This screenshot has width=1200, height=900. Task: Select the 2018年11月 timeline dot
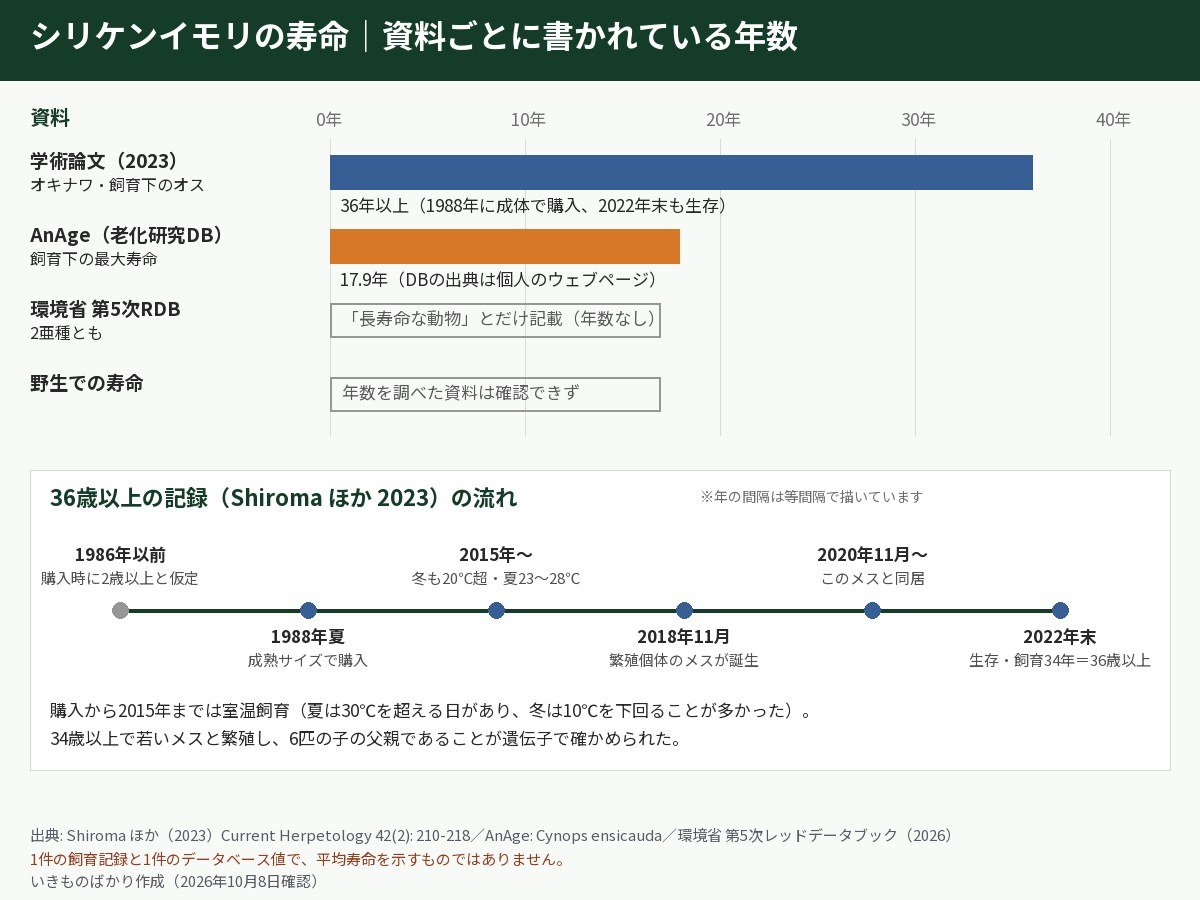pos(684,610)
